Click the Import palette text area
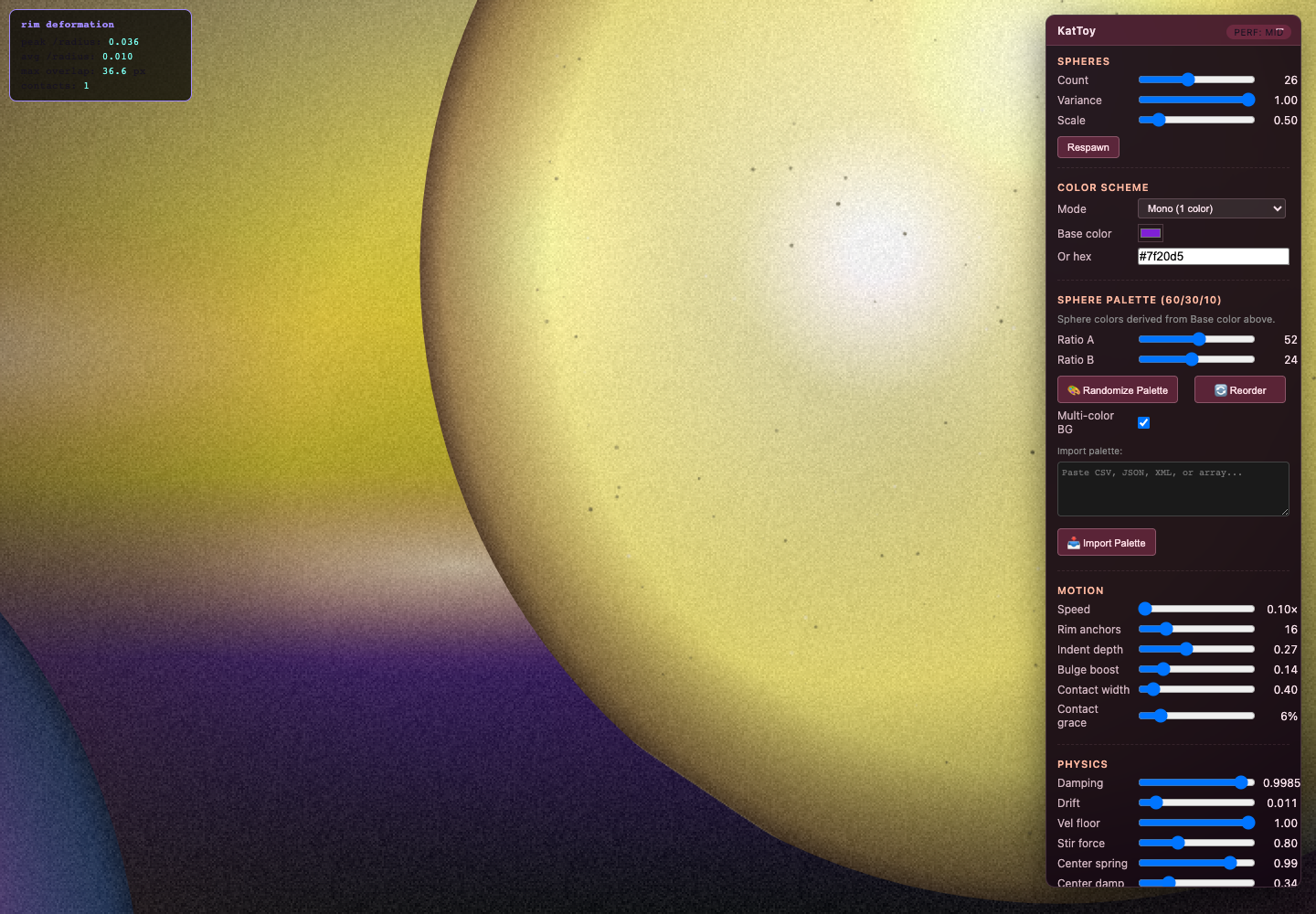The height and width of the screenshot is (914, 1316). tap(1173, 489)
